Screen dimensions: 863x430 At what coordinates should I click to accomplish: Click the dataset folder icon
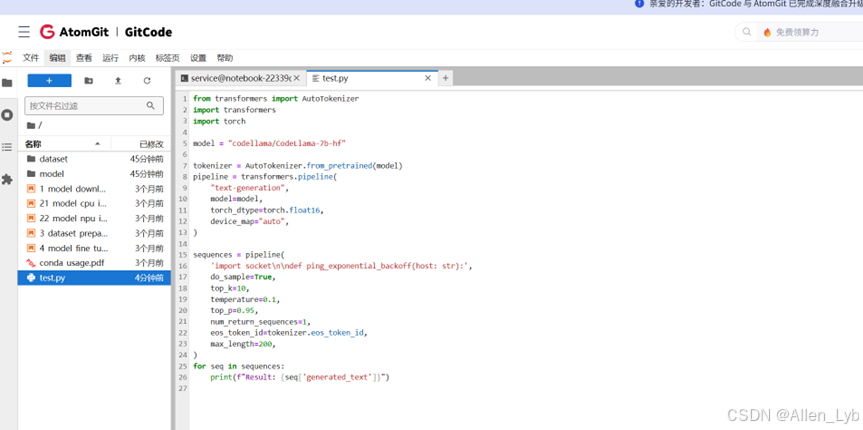pyautogui.click(x=31, y=159)
